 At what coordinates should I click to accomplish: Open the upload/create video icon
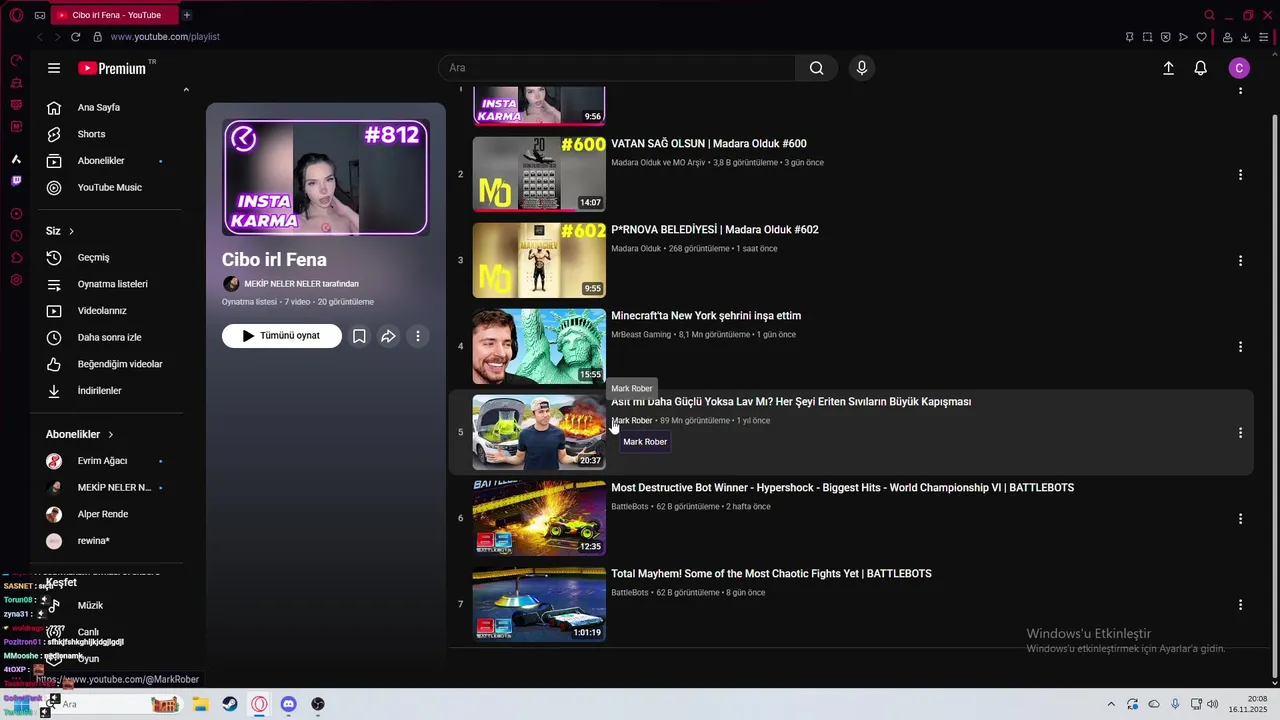click(1168, 68)
